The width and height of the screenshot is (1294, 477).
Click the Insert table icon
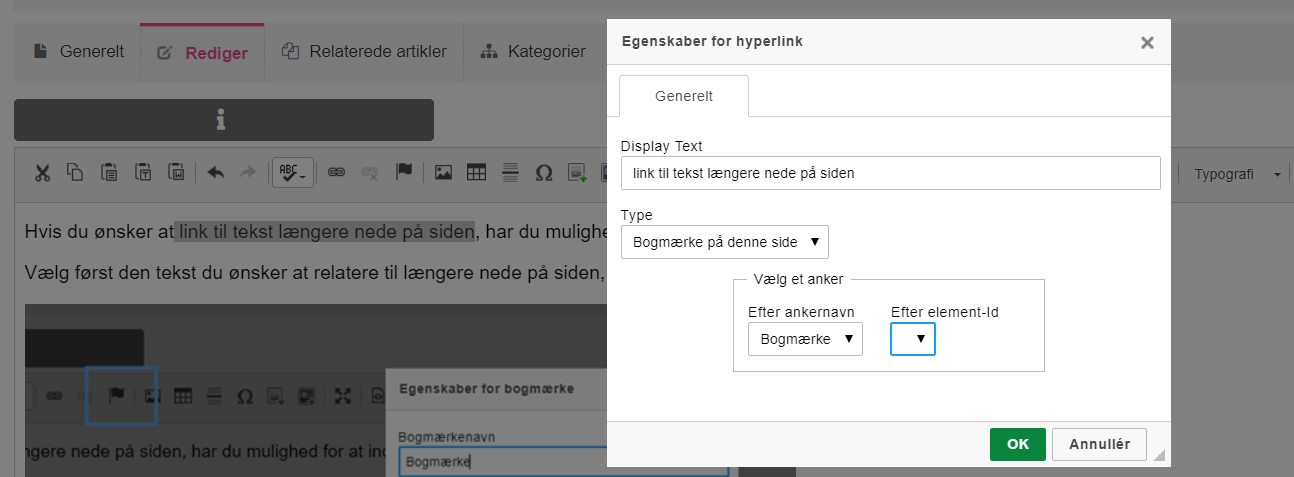(477, 172)
